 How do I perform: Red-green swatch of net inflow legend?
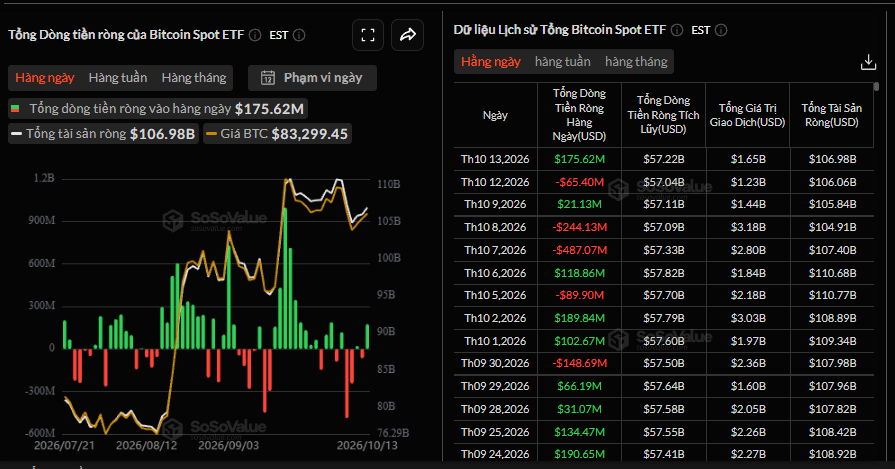(x=15, y=108)
